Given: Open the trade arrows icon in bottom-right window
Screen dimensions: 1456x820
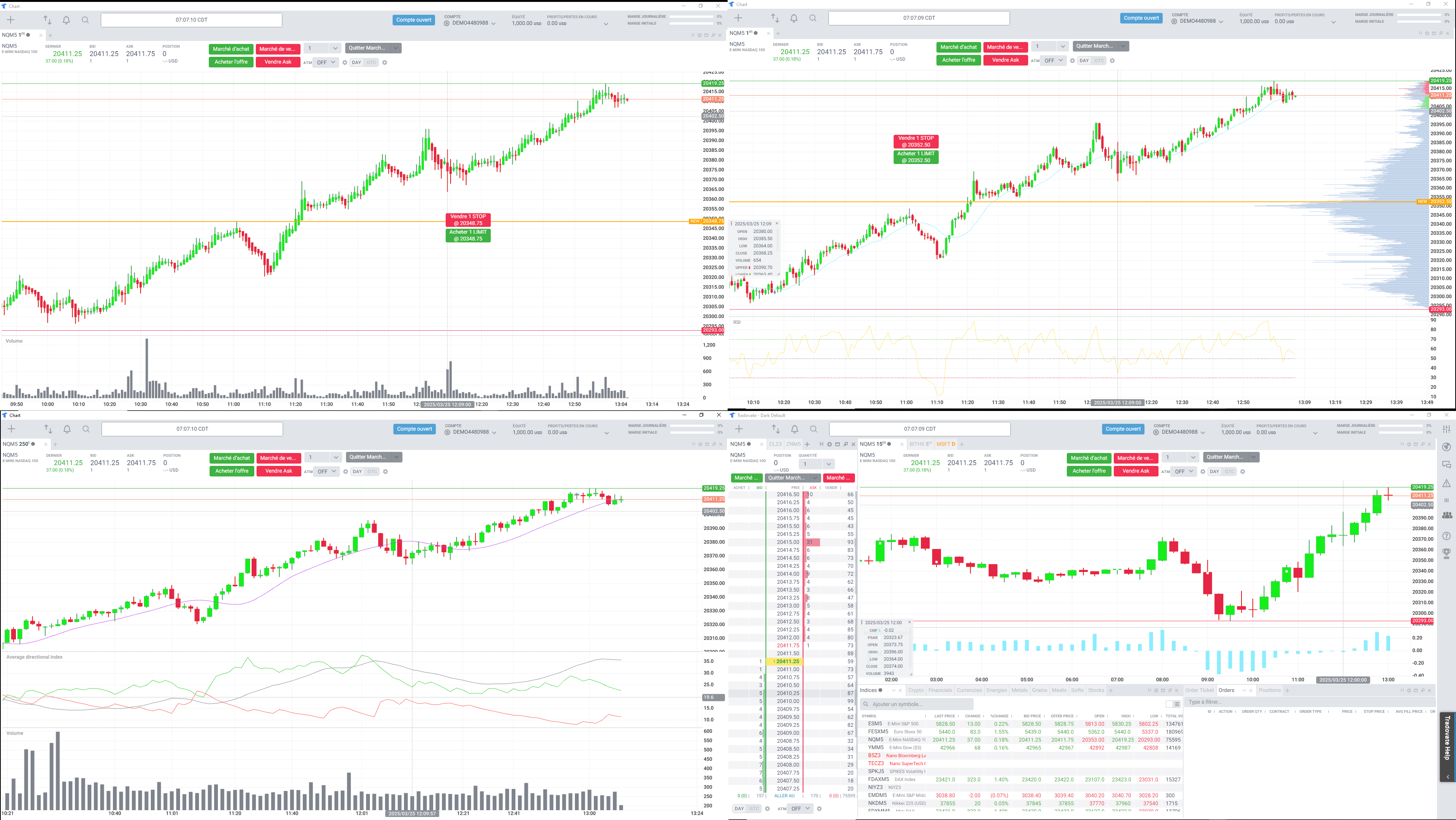Looking at the screenshot, I should tap(775, 429).
